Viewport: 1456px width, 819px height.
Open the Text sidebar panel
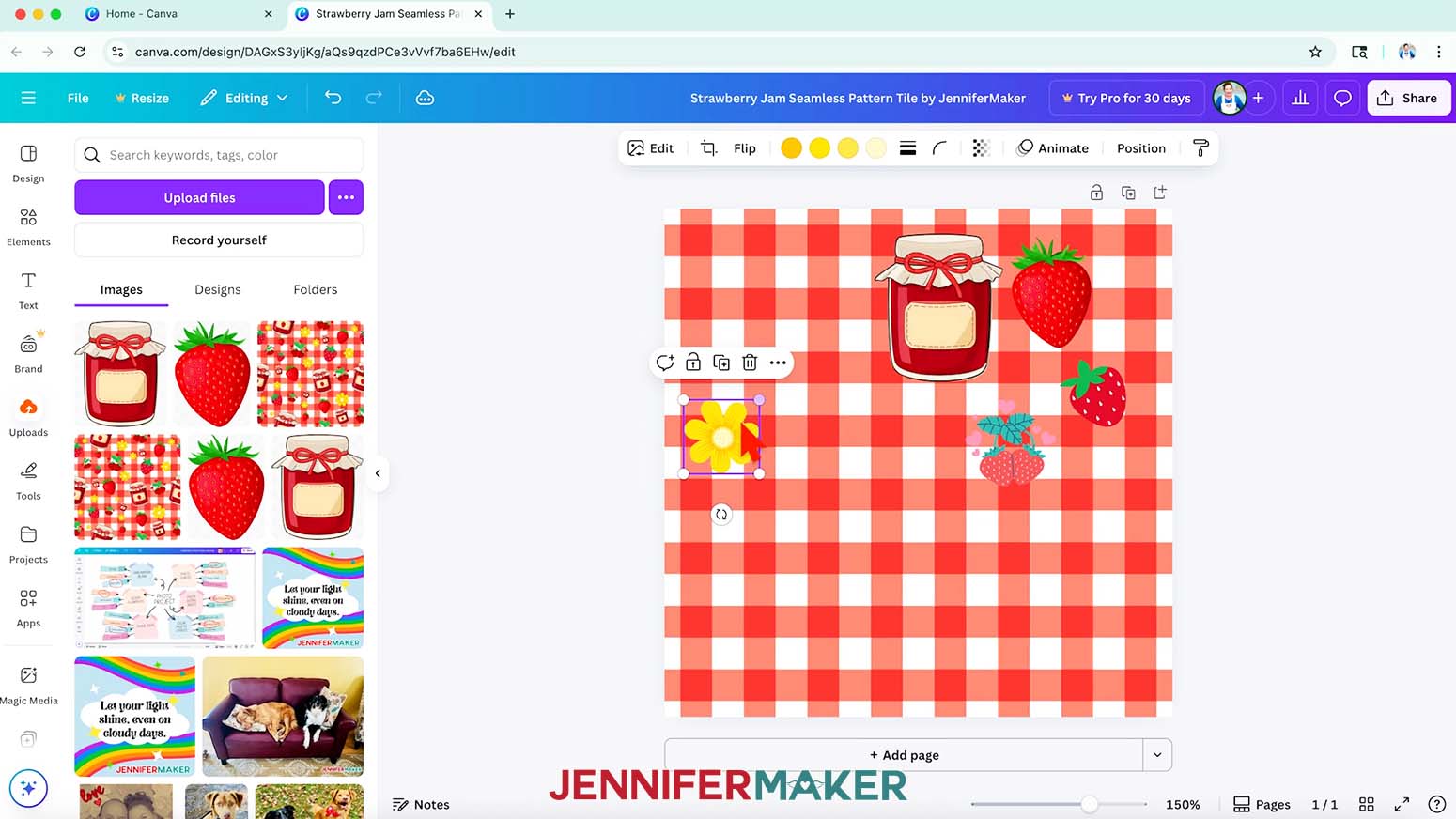[28, 290]
